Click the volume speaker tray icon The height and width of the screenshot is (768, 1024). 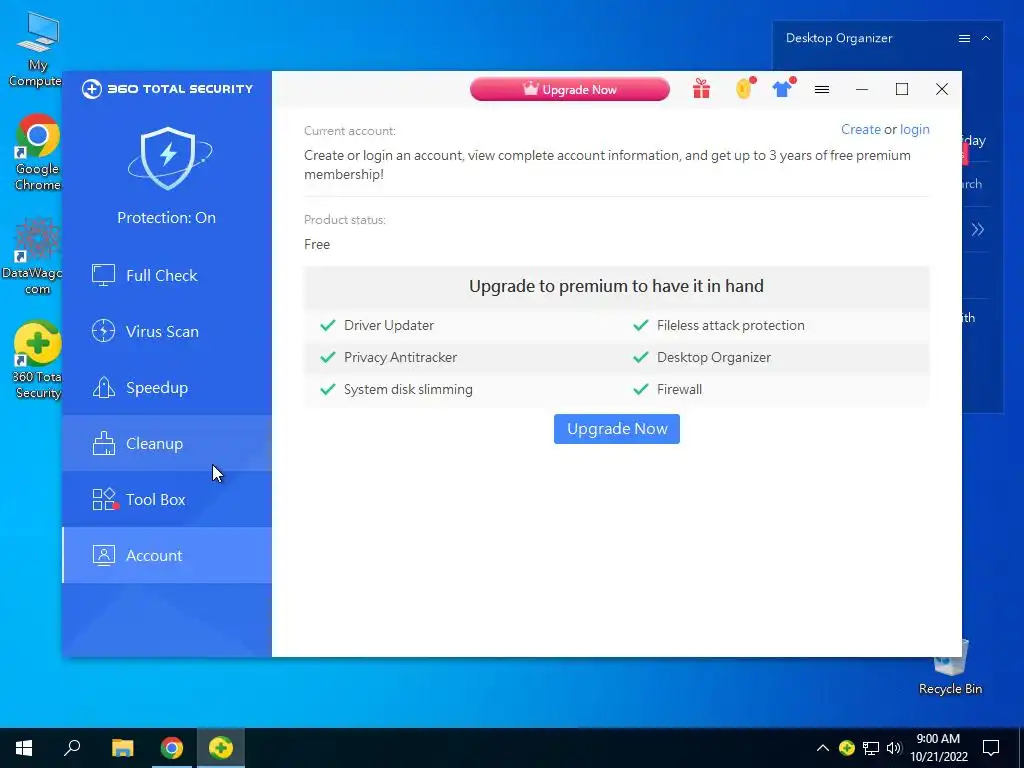(x=894, y=748)
